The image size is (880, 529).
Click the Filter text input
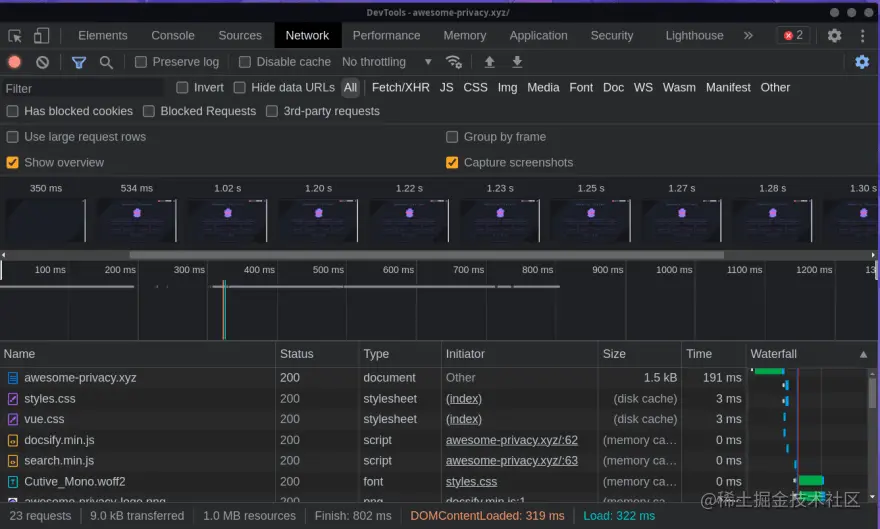click(x=83, y=88)
